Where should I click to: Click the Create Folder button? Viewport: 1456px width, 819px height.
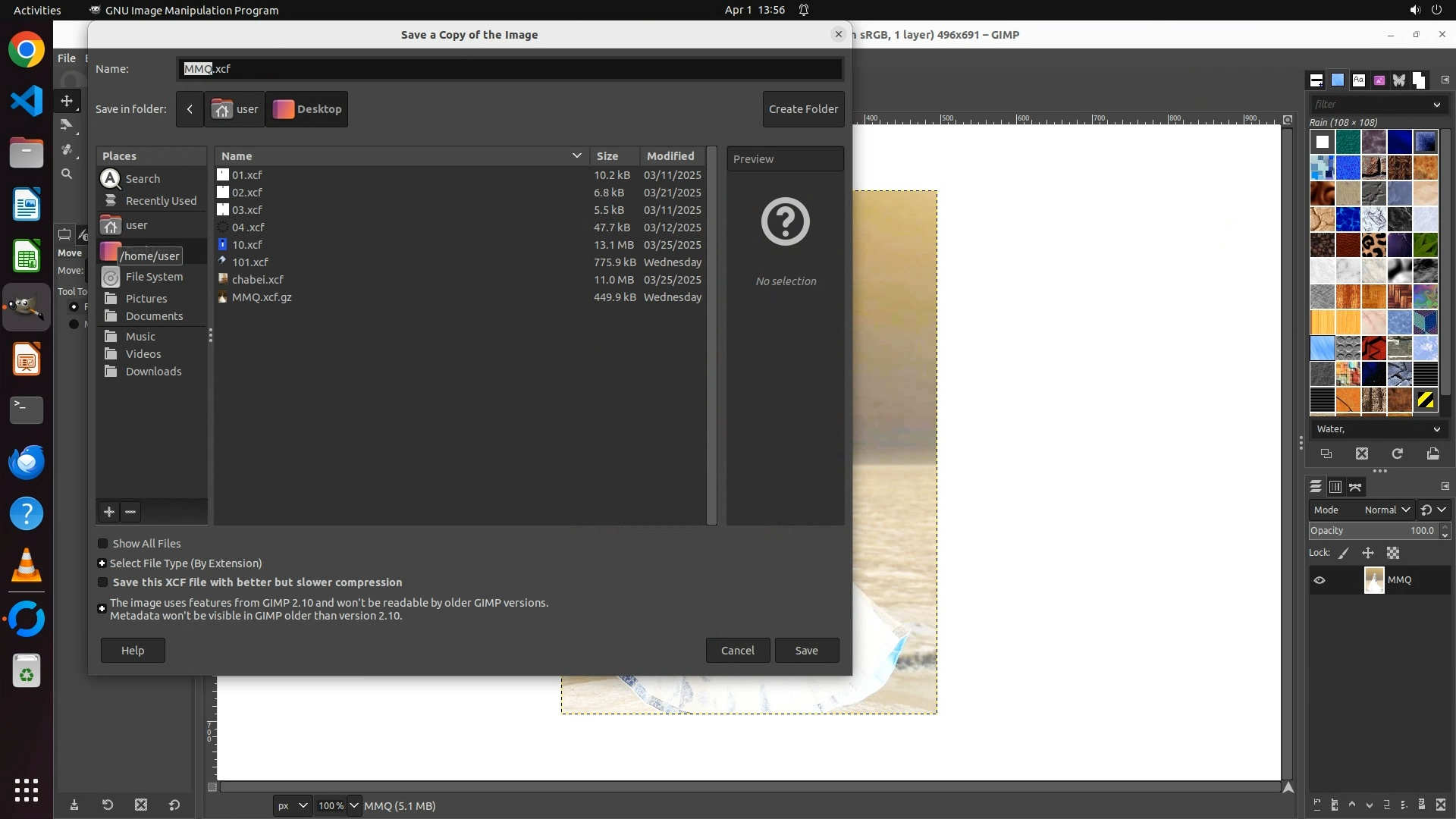803,109
